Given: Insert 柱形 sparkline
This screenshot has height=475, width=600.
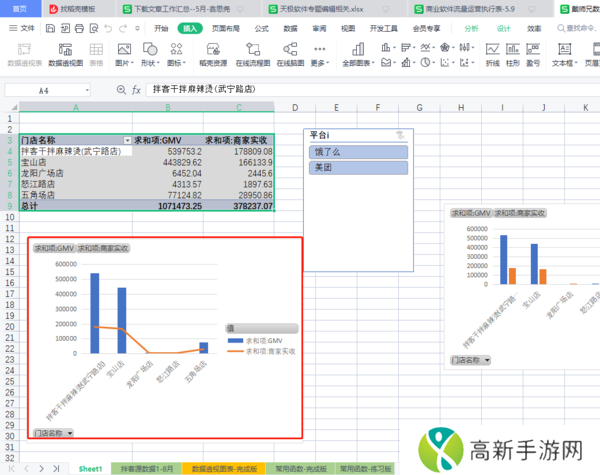Looking at the screenshot, I should pyautogui.click(x=513, y=55).
